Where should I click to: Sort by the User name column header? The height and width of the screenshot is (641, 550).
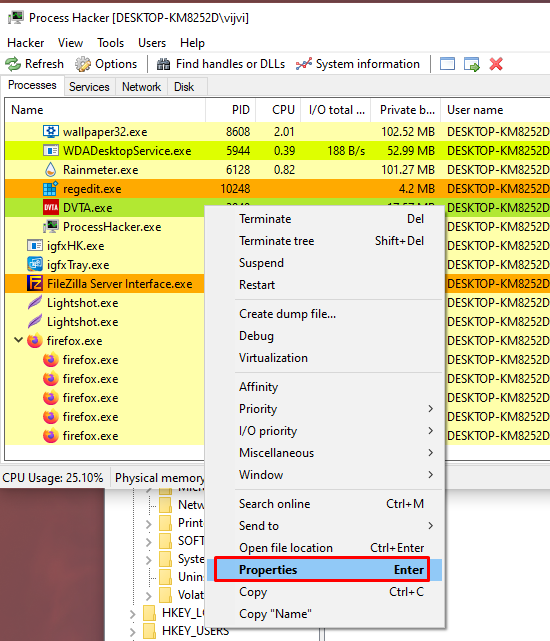[495, 110]
